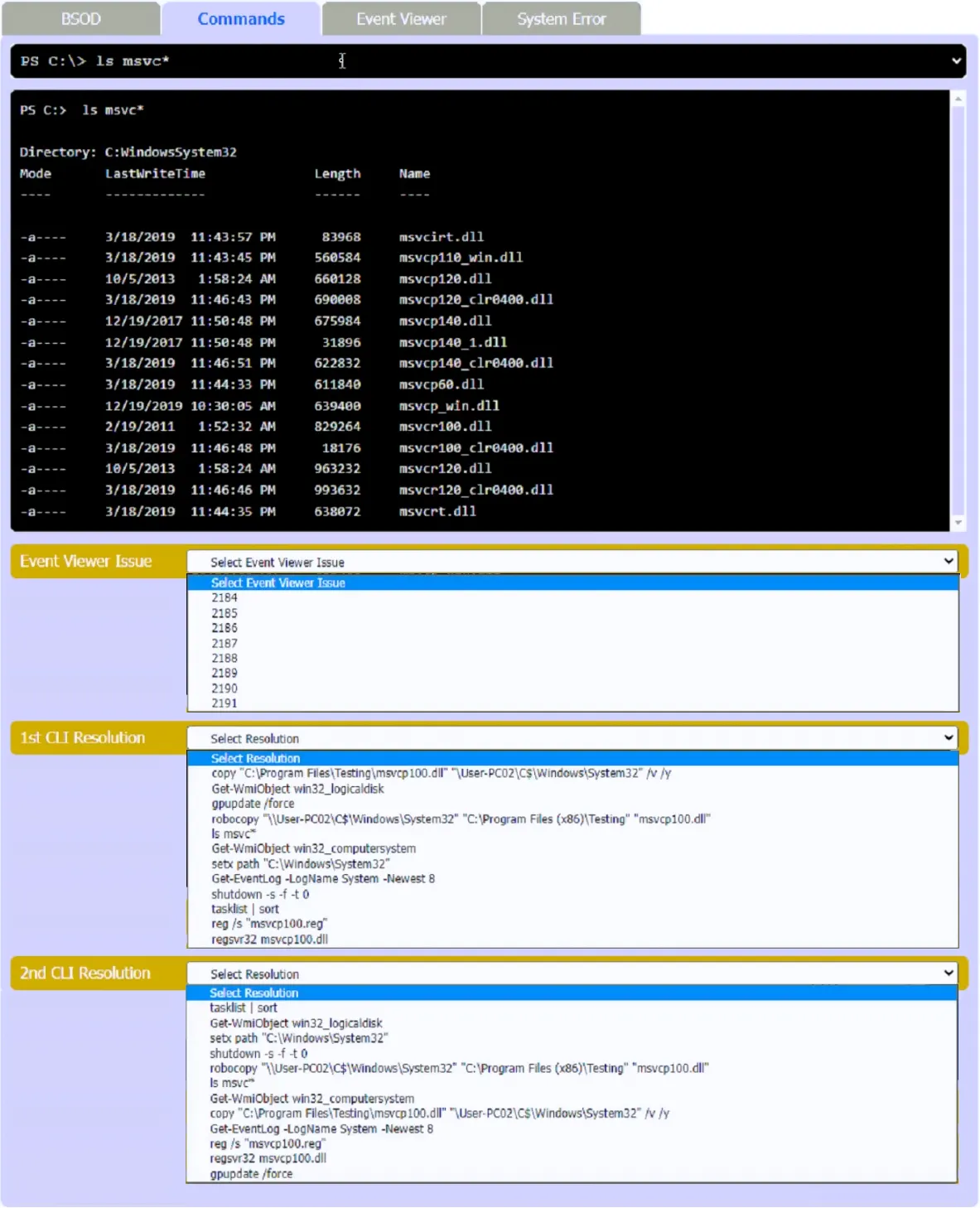Choose shutdown -s -f -t 0 in 1st CLI list
Image resolution: width=980 pixels, height=1208 pixels.
point(572,894)
